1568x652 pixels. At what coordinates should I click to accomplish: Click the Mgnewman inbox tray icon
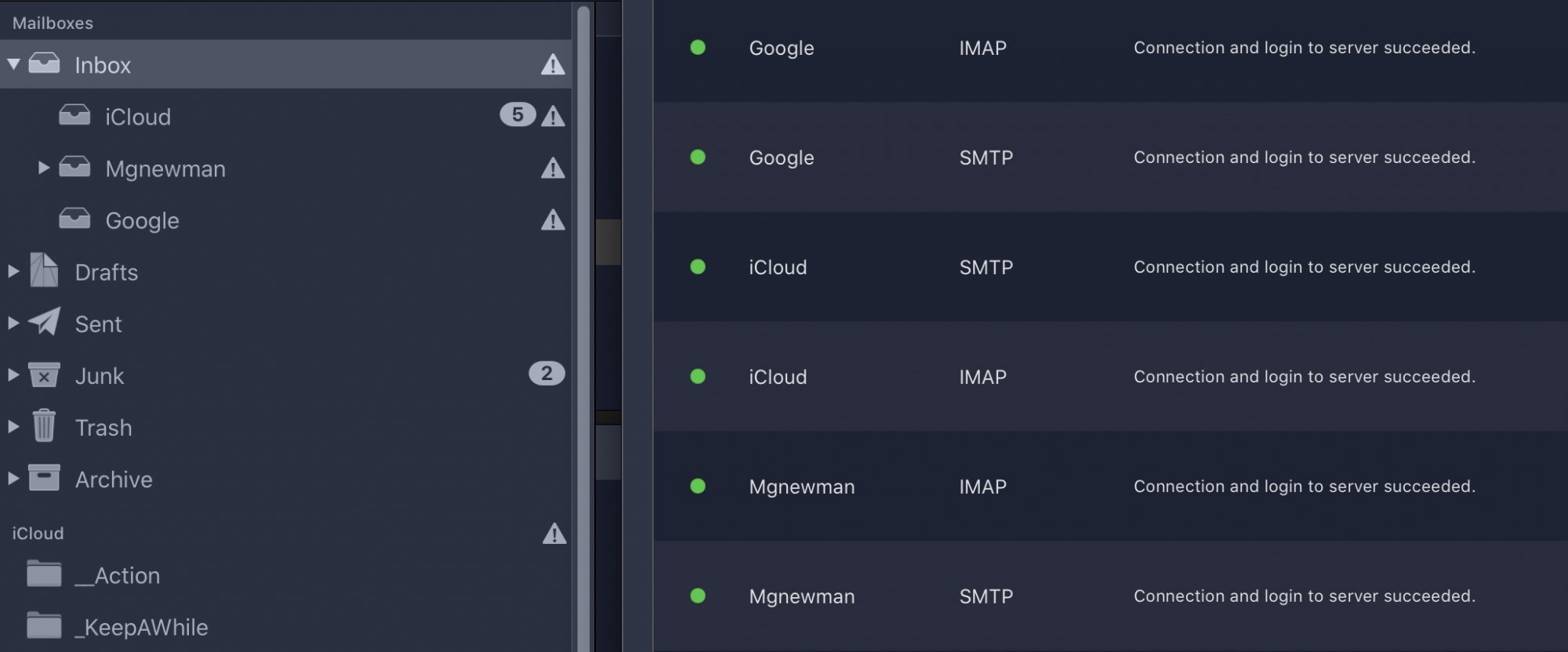(x=74, y=167)
